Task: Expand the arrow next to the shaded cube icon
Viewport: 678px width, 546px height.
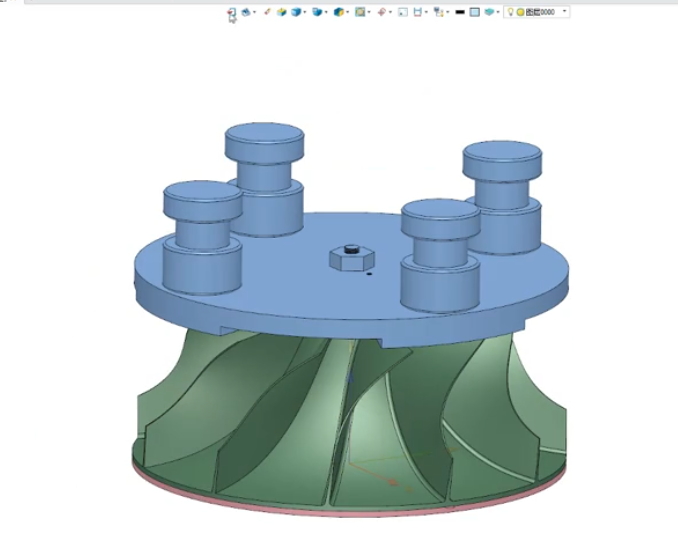Action: pos(305,12)
